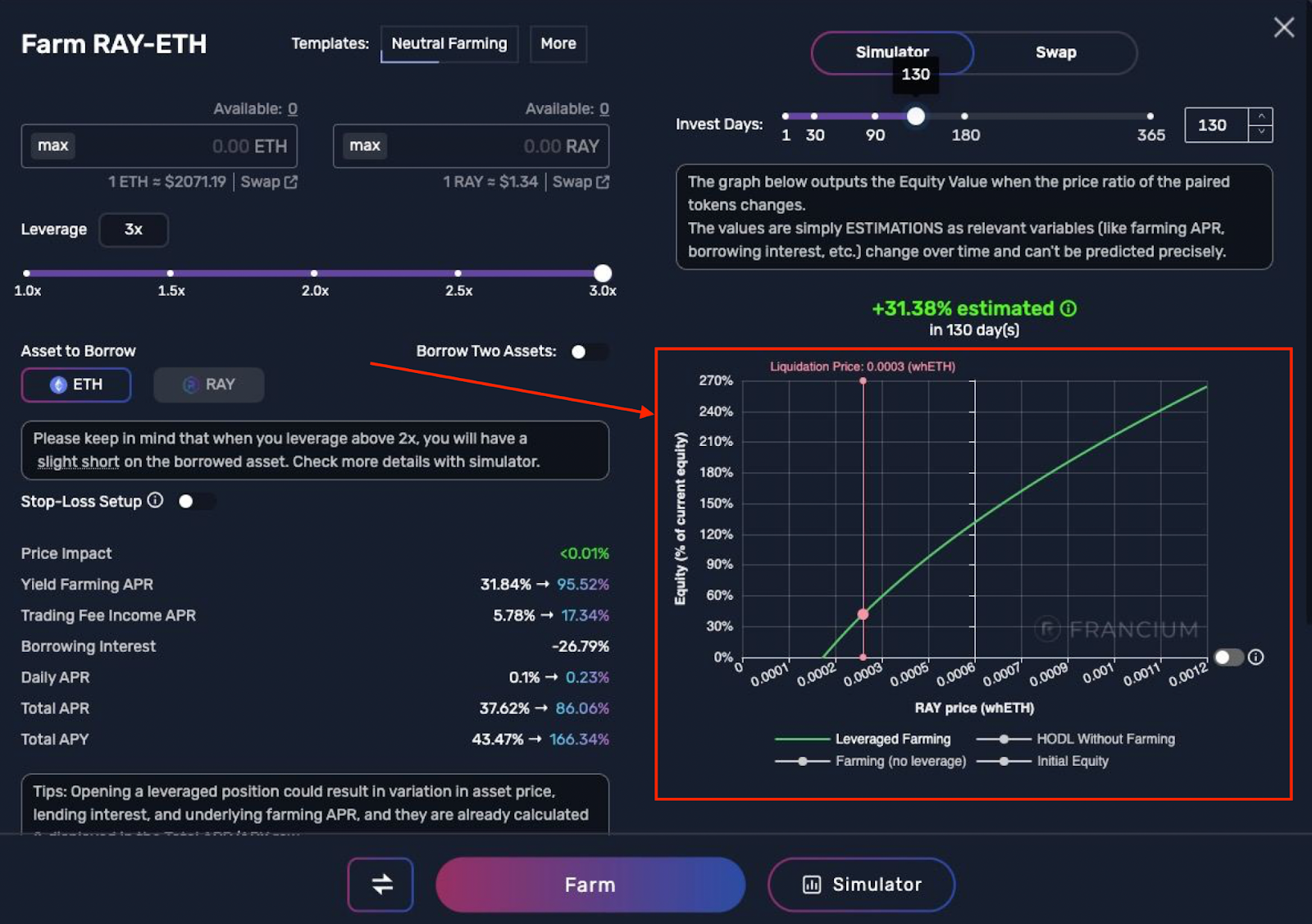Click the invest days slider handle at 130

click(x=916, y=116)
